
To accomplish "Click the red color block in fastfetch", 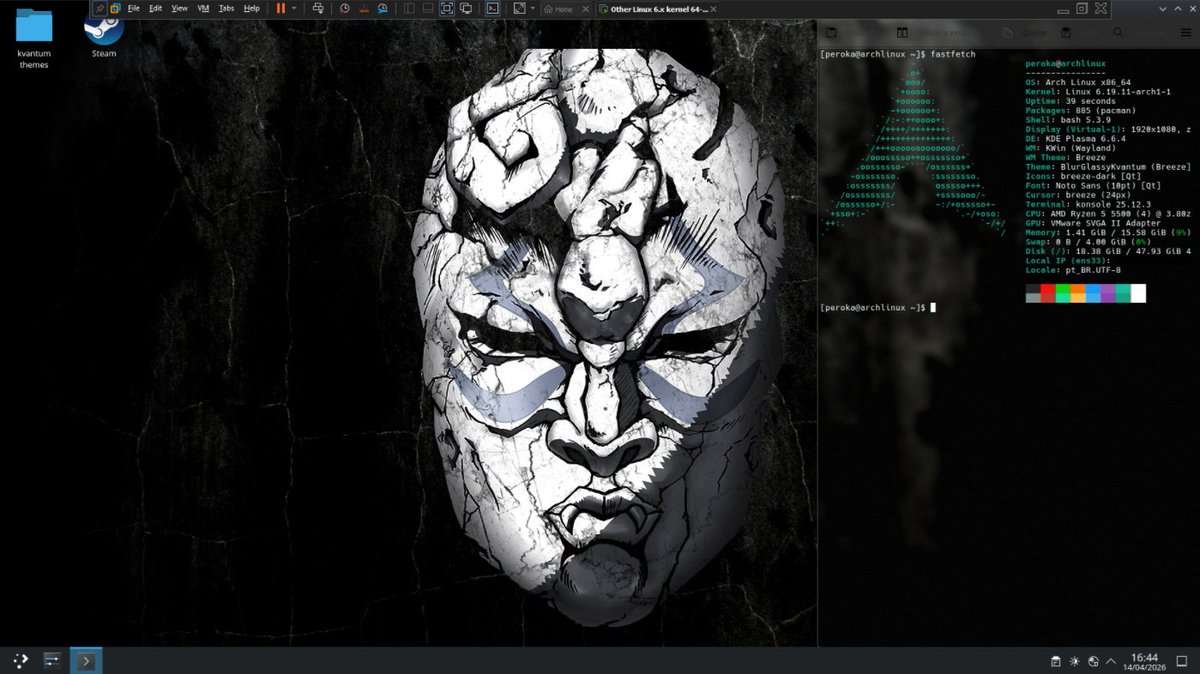I will [1048, 293].
